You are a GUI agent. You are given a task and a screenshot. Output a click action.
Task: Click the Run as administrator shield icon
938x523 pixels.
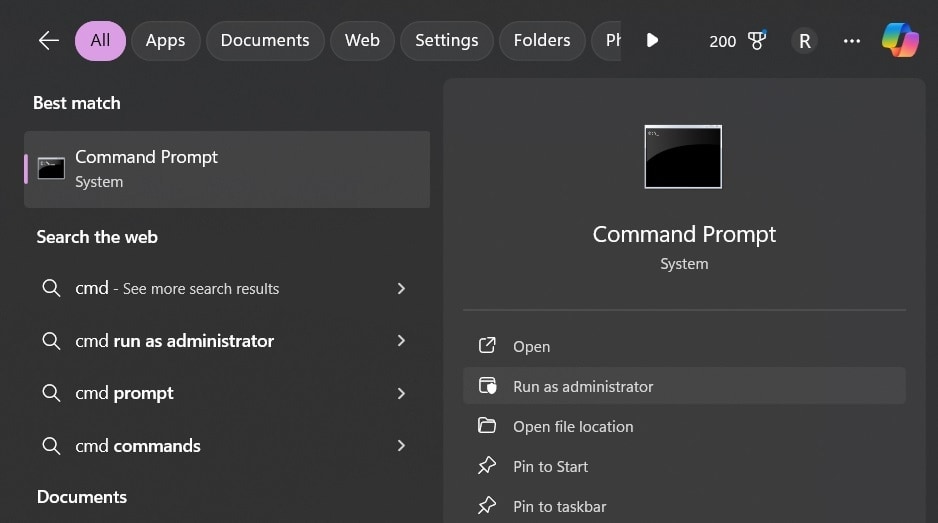[x=488, y=386]
